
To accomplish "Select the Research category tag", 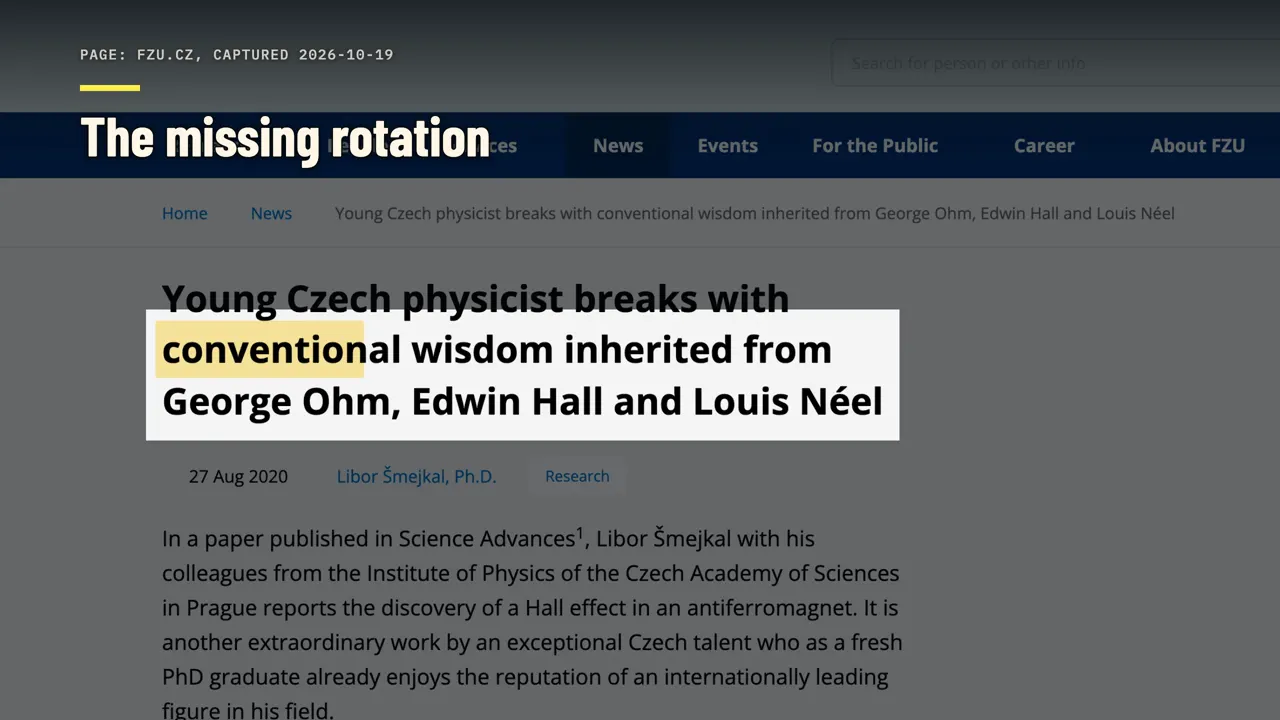I will pos(577,476).
